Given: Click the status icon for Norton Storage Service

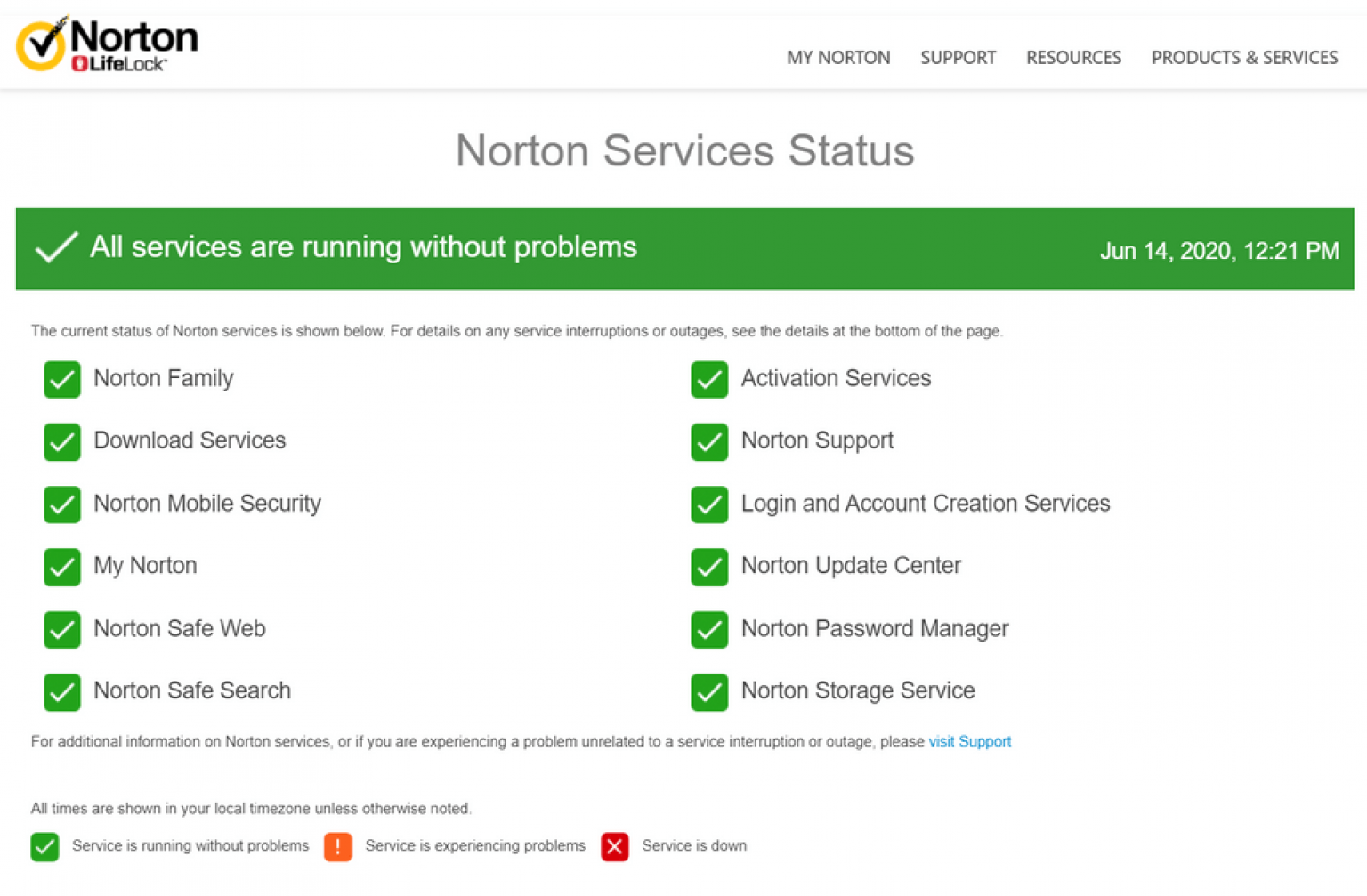Looking at the screenshot, I should pyautogui.click(x=708, y=692).
